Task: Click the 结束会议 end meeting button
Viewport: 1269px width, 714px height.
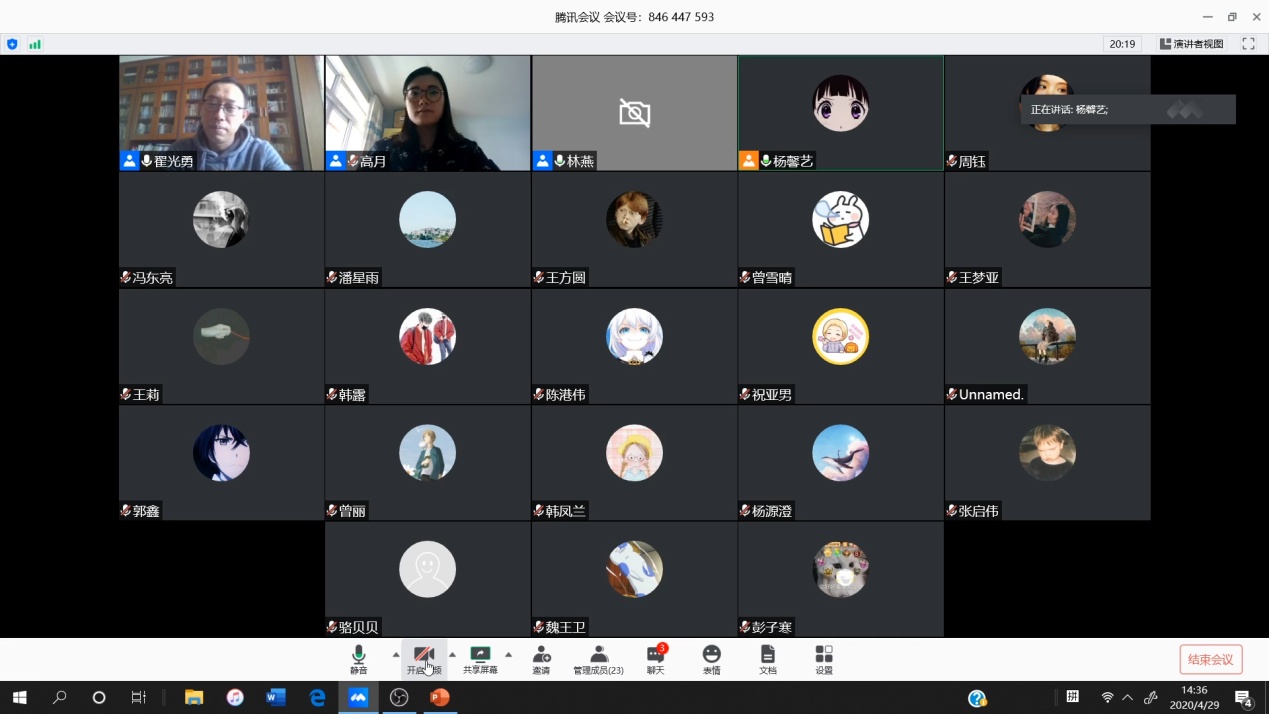Action: 1211,659
